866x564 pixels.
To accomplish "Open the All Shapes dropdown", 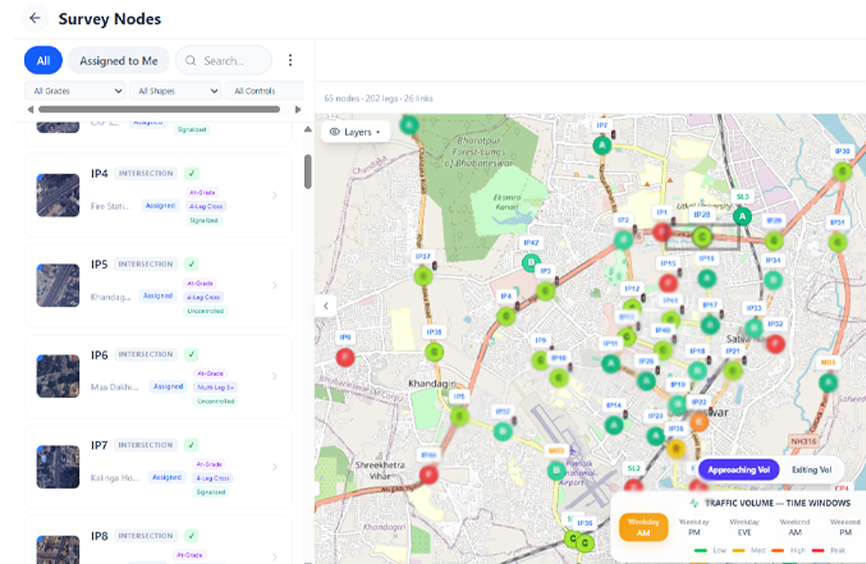I will tap(175, 91).
